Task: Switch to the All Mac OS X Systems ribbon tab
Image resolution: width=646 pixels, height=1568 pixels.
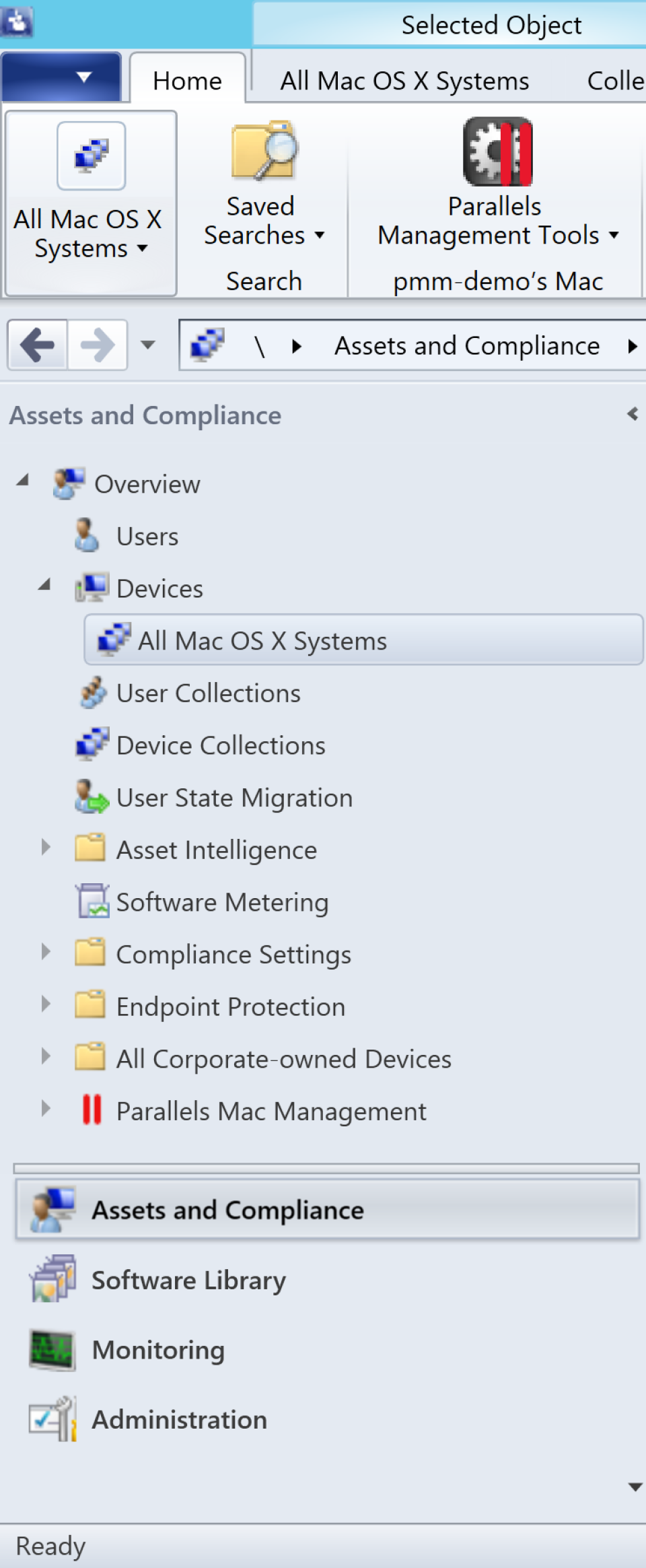Action: tap(404, 81)
